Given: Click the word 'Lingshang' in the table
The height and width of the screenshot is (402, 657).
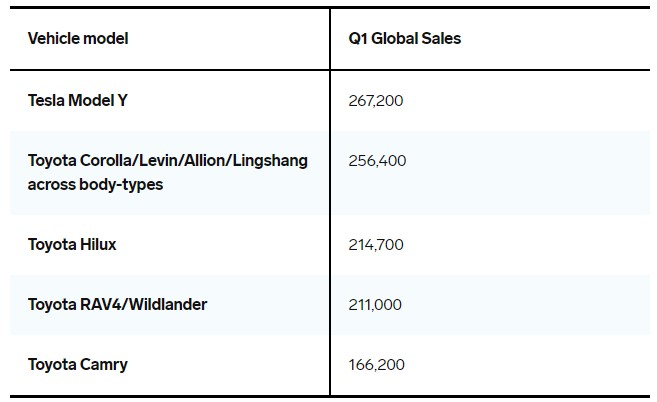Looking at the screenshot, I should click(x=272, y=160).
